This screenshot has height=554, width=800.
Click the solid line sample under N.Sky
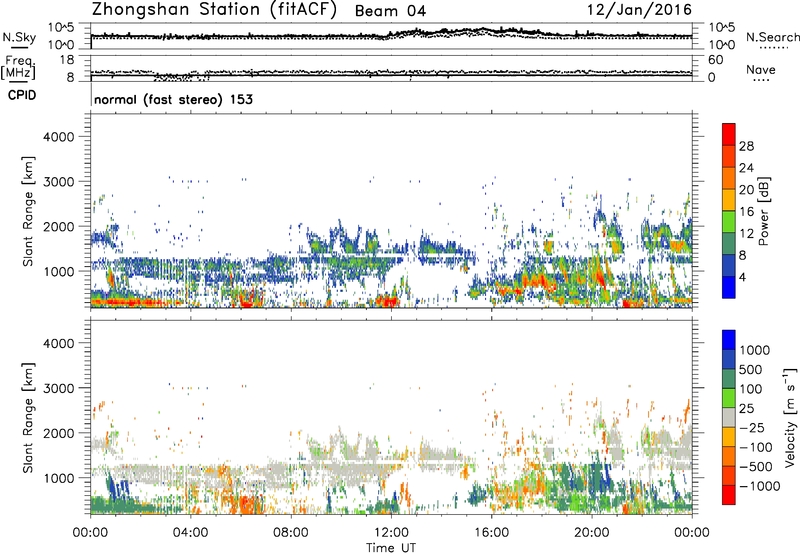19,48
